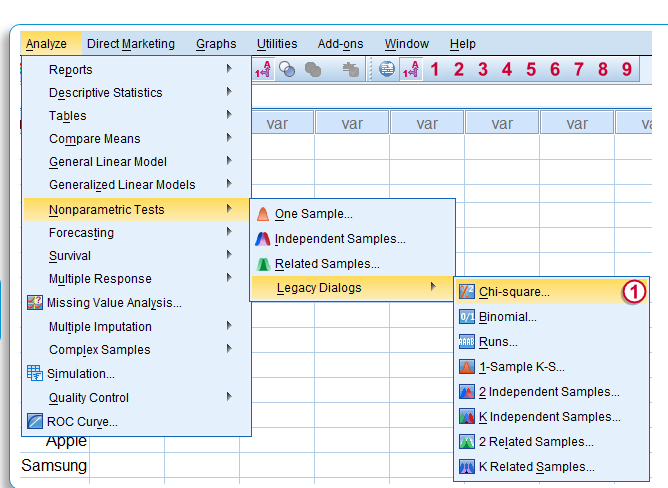Click the ROC Curve icon

click(x=35, y=422)
